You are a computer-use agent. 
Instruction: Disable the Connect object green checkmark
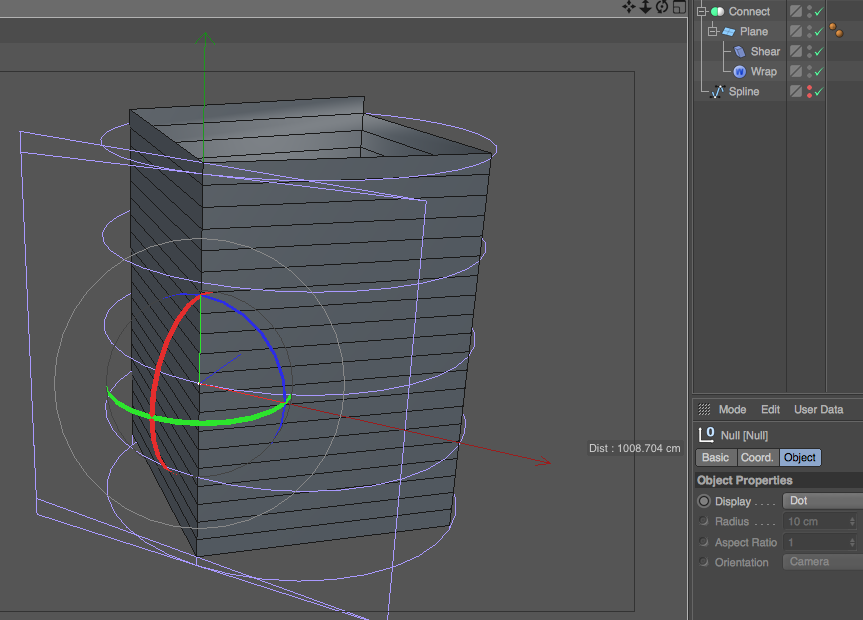click(819, 12)
